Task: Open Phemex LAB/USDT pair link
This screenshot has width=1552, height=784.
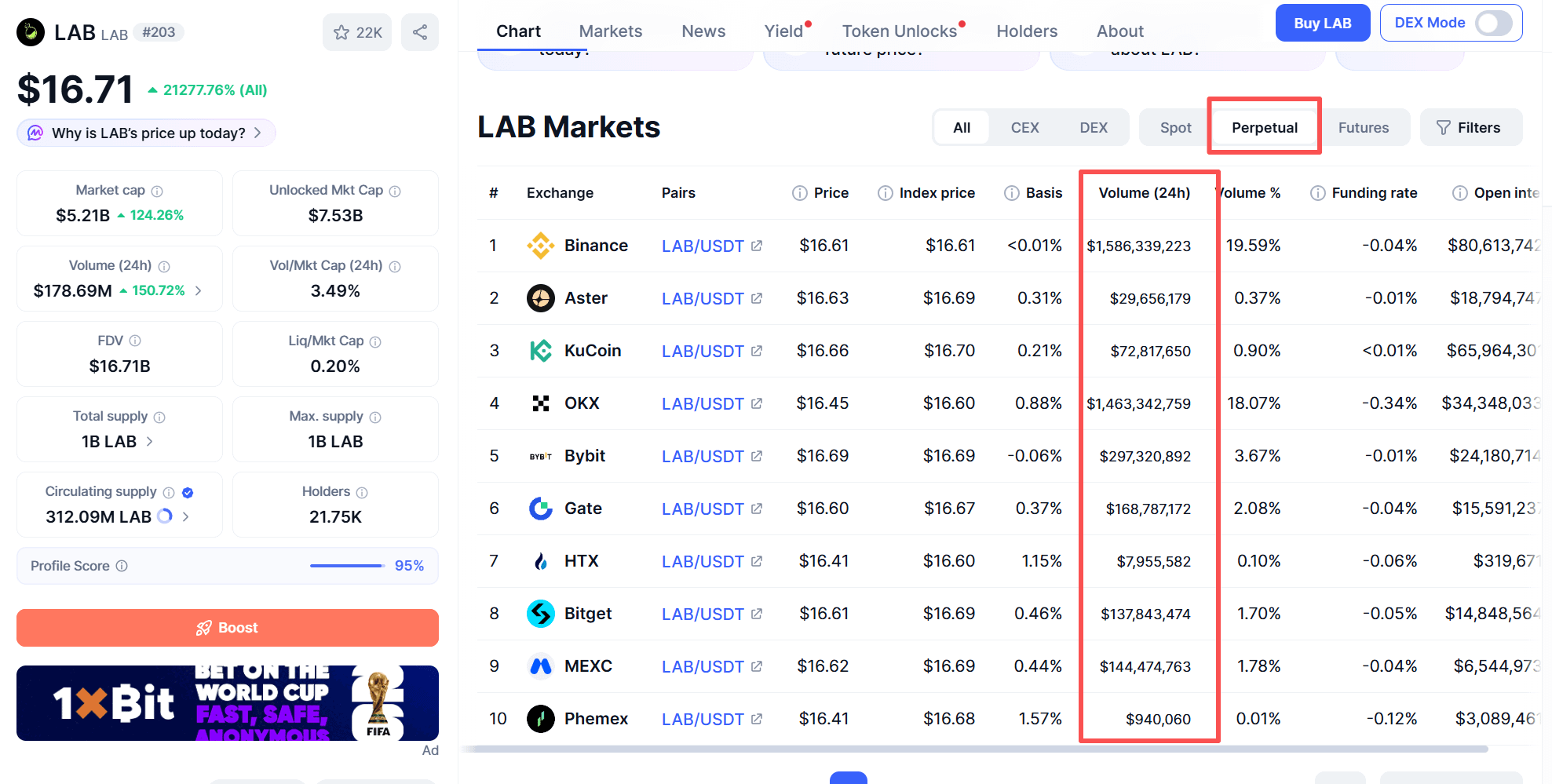Action: pos(703,719)
